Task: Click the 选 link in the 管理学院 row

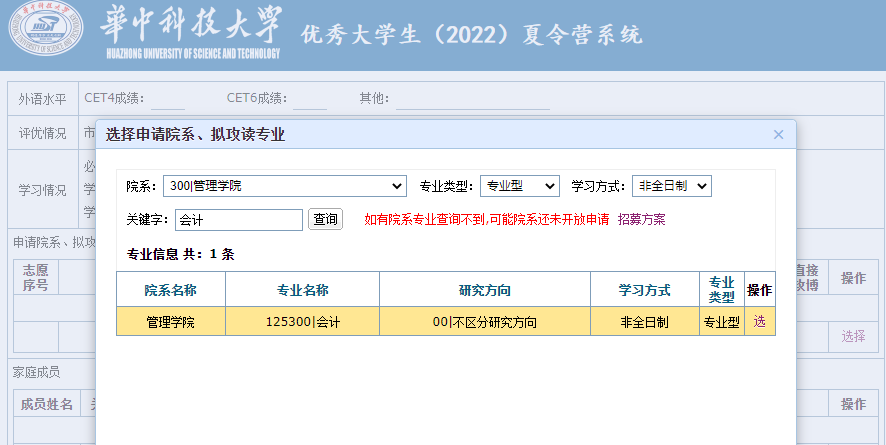Action: coord(759,321)
